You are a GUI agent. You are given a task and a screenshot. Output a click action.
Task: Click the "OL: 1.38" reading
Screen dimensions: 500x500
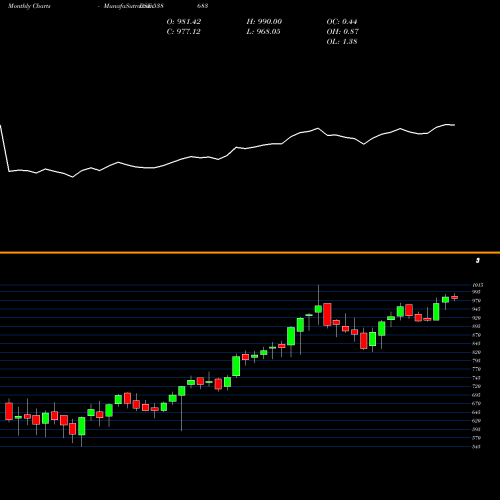[x=342, y=42]
